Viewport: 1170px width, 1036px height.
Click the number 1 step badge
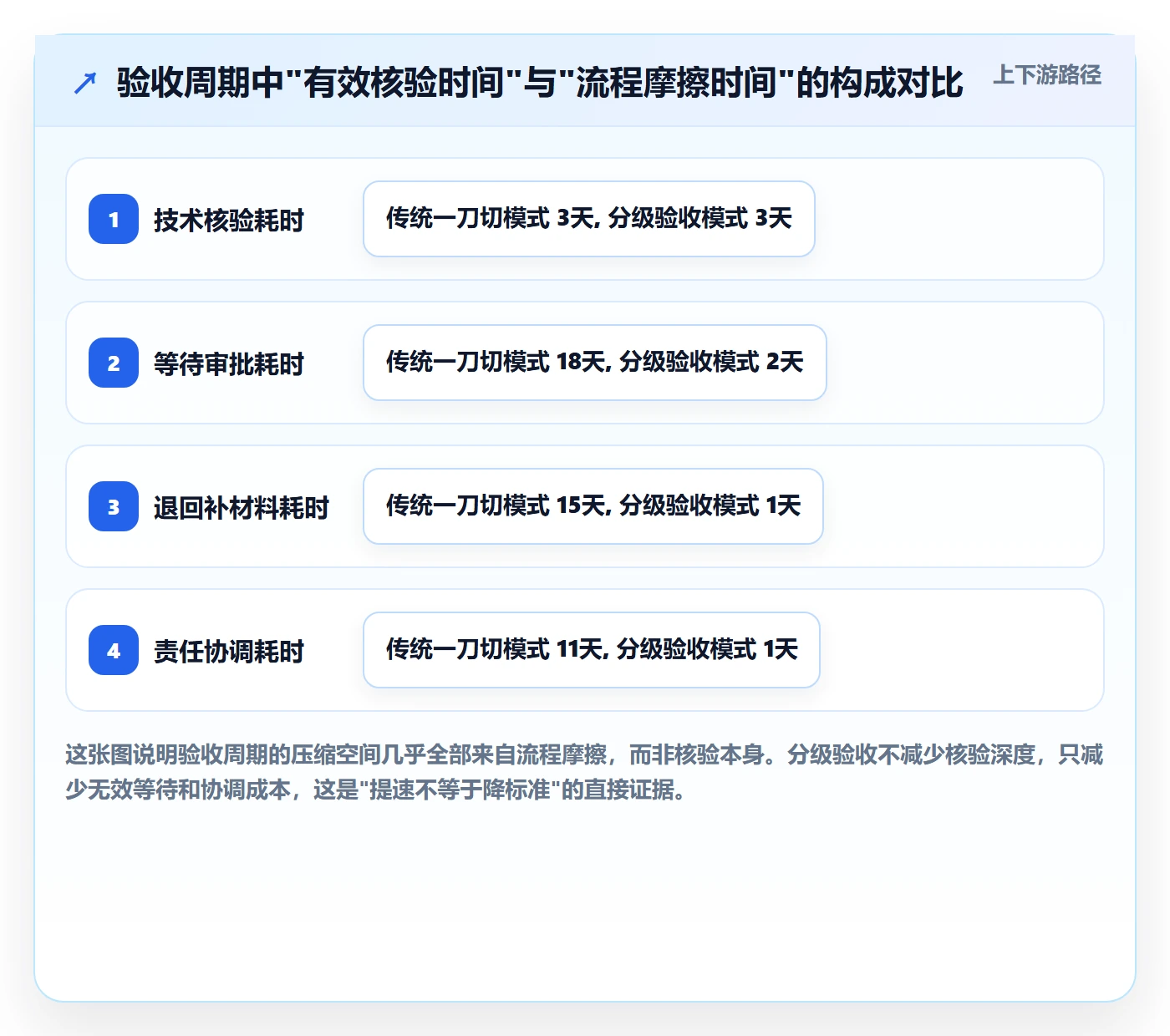pyautogui.click(x=114, y=219)
